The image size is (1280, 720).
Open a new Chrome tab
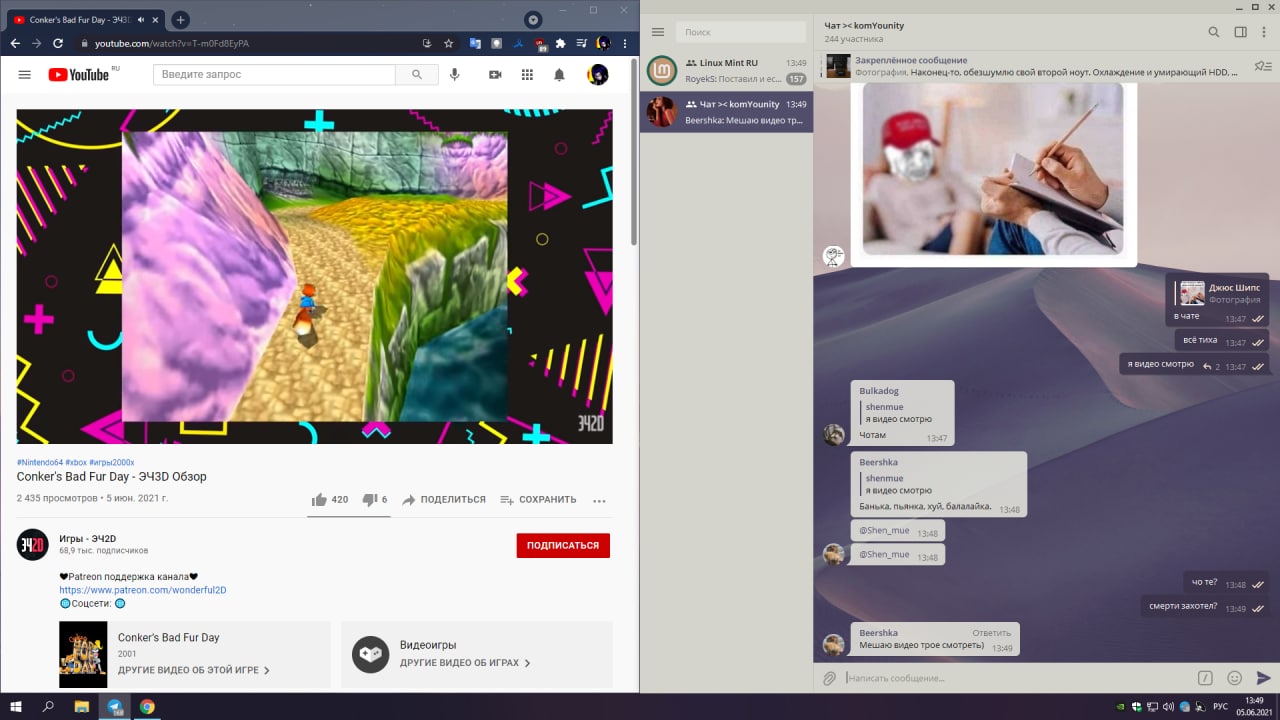click(x=180, y=20)
